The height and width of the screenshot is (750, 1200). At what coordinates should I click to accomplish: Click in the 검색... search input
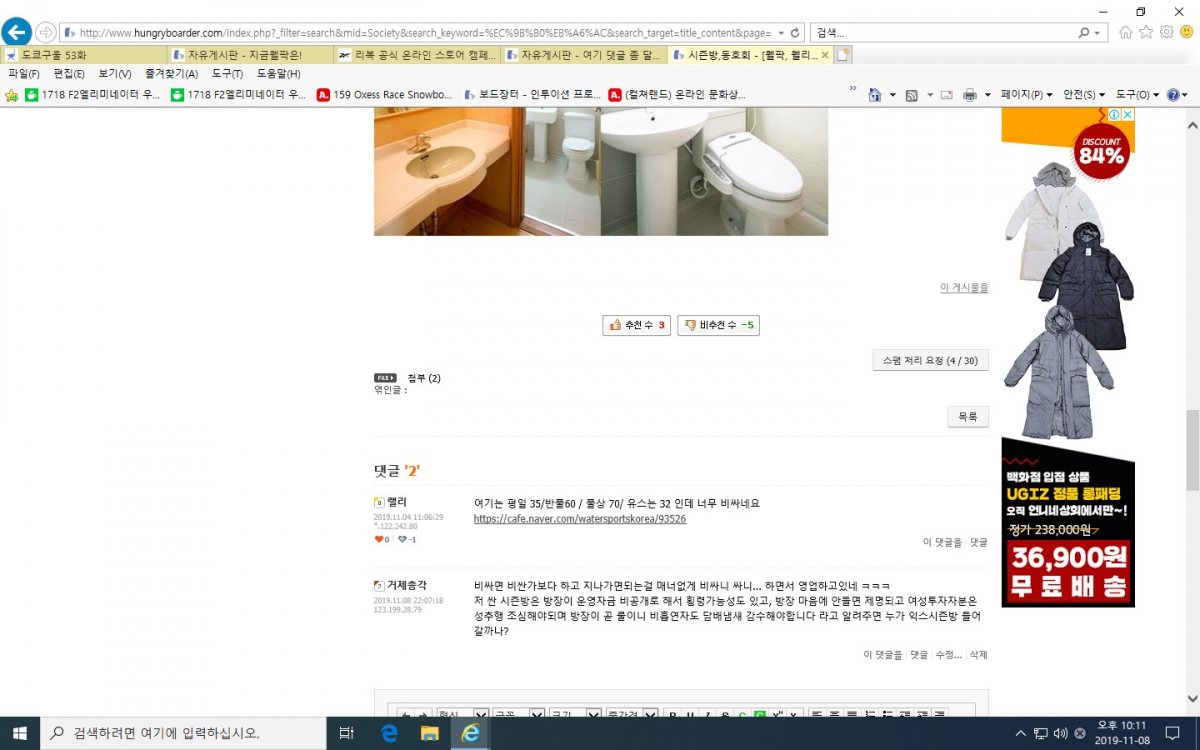point(943,33)
